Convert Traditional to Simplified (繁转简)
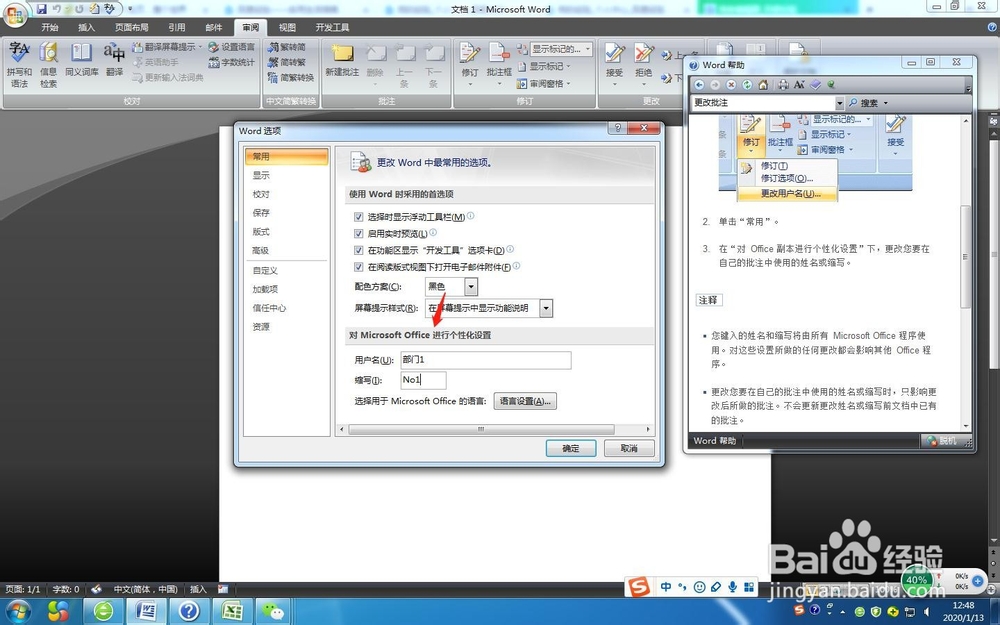Image resolution: width=1000 pixels, height=625 pixels. point(287,47)
